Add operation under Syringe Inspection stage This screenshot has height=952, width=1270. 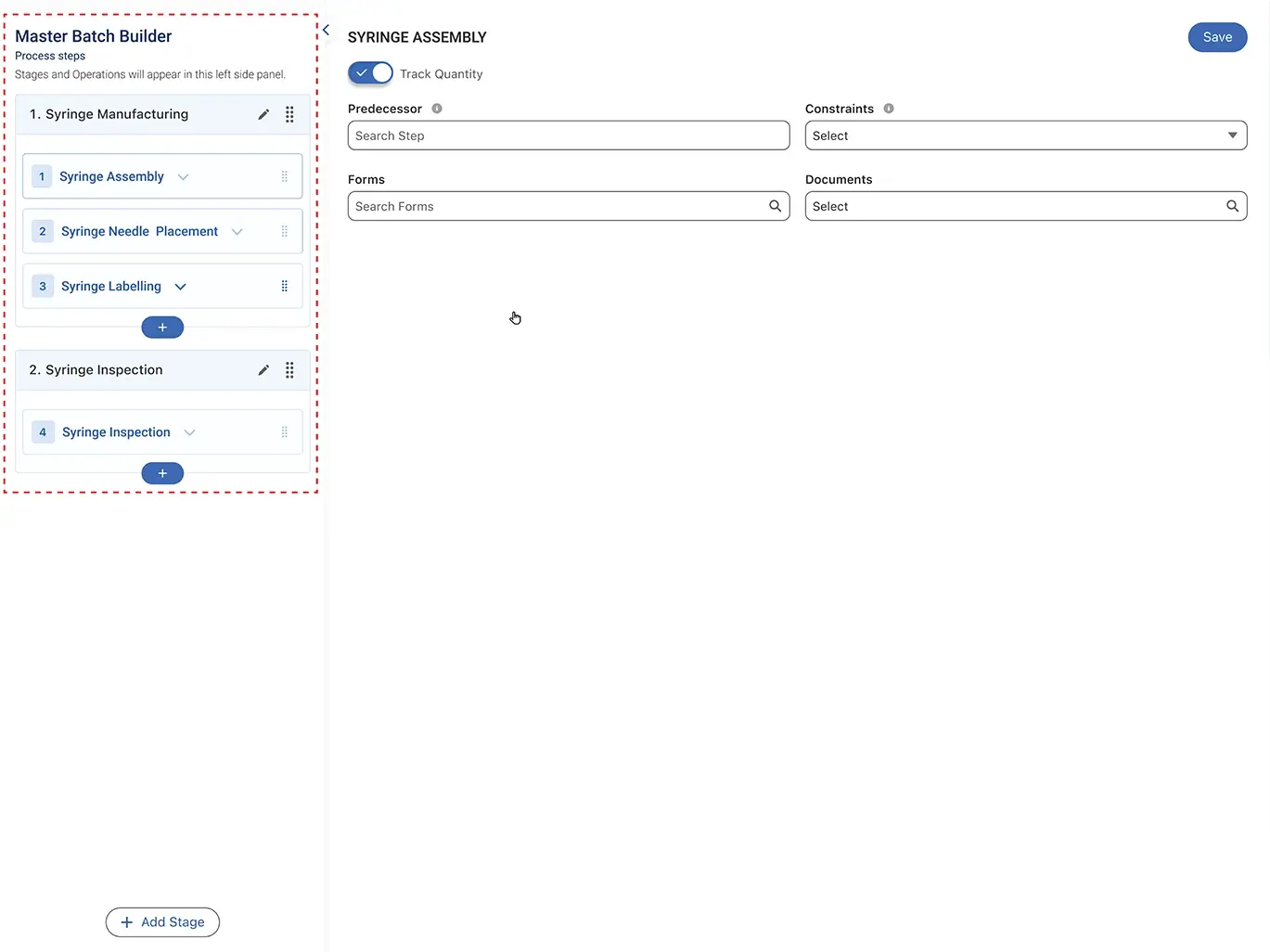pyautogui.click(x=162, y=473)
